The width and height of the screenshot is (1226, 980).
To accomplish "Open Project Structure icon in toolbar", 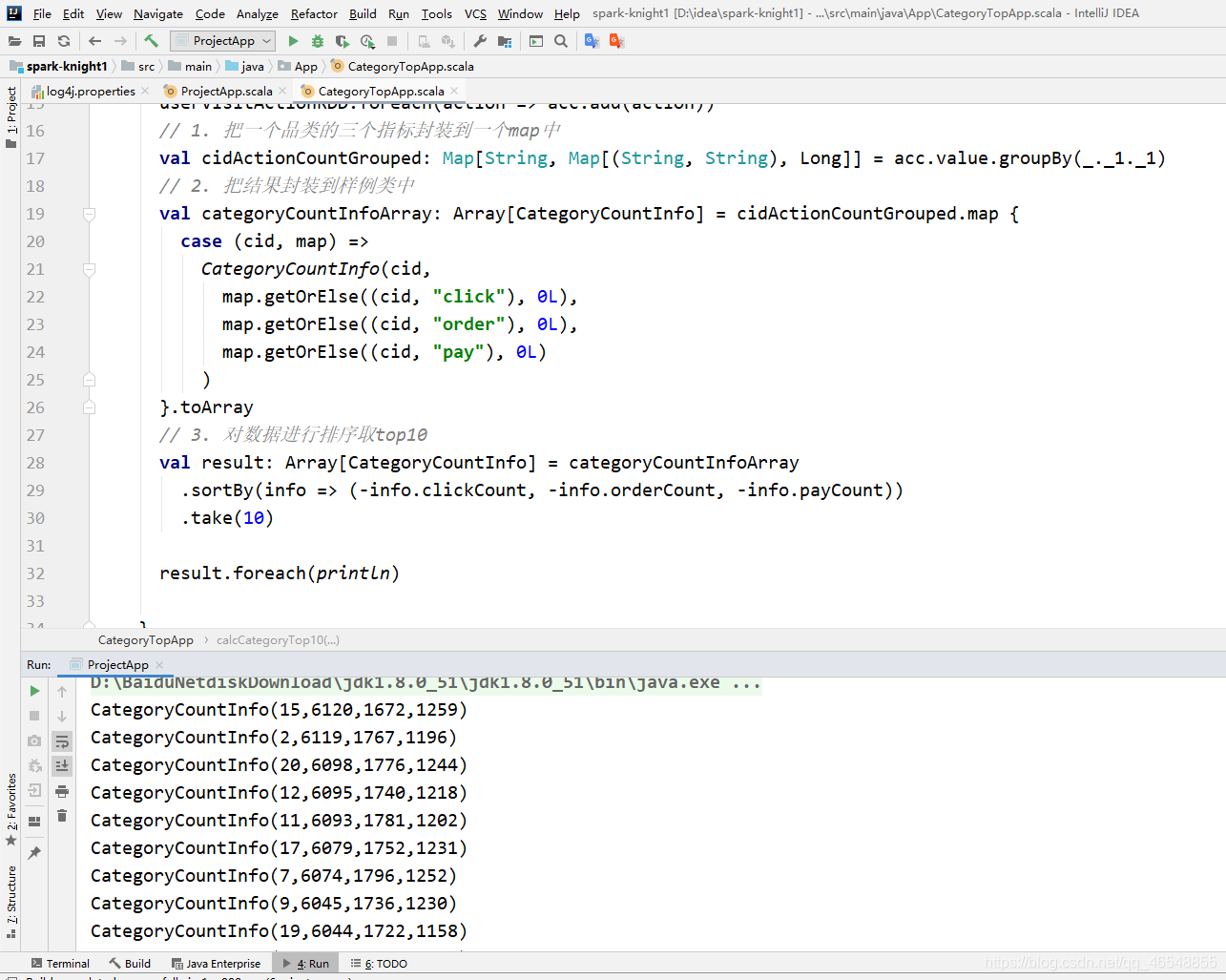I will [505, 41].
